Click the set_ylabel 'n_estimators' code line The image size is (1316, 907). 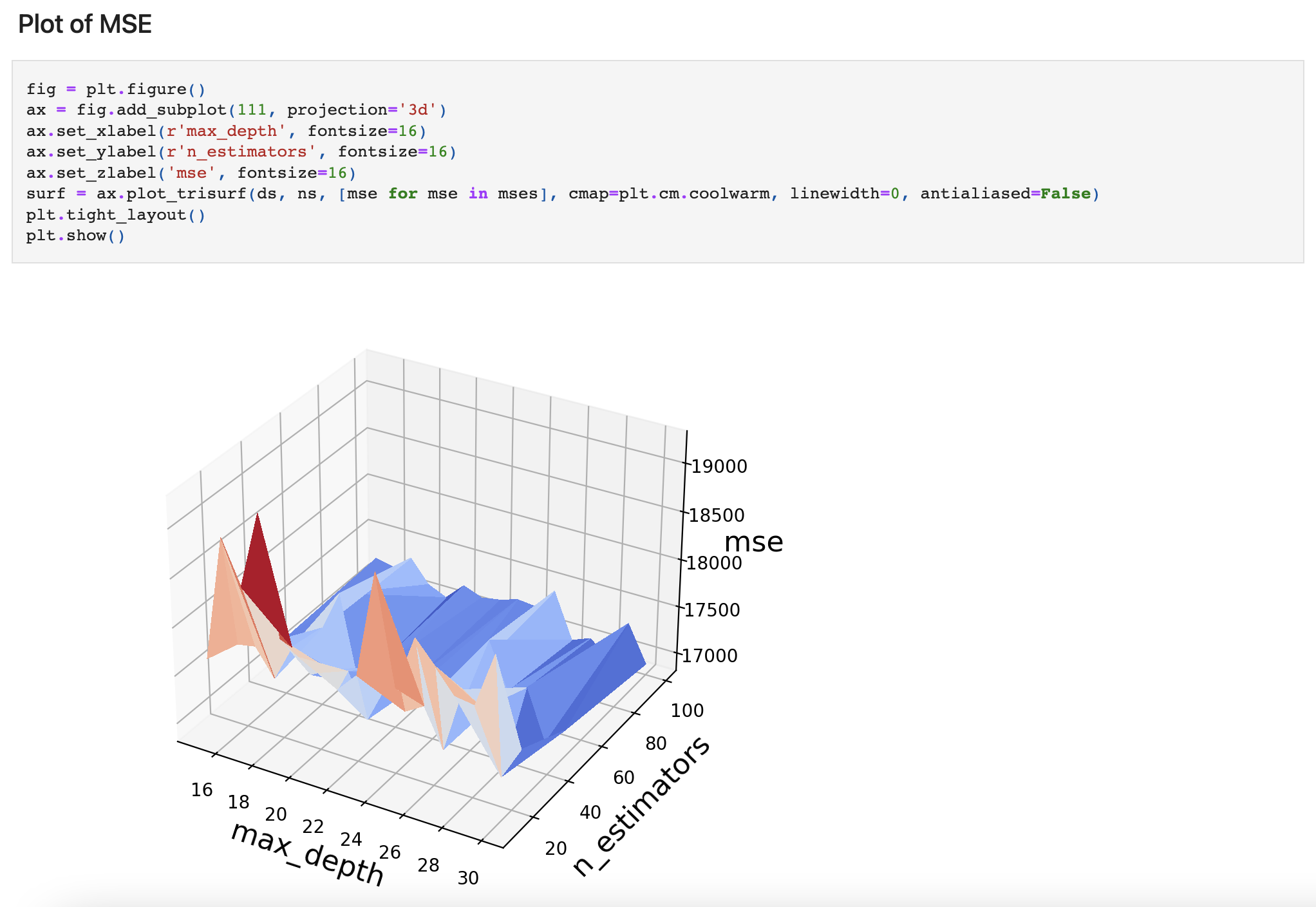coord(241,151)
